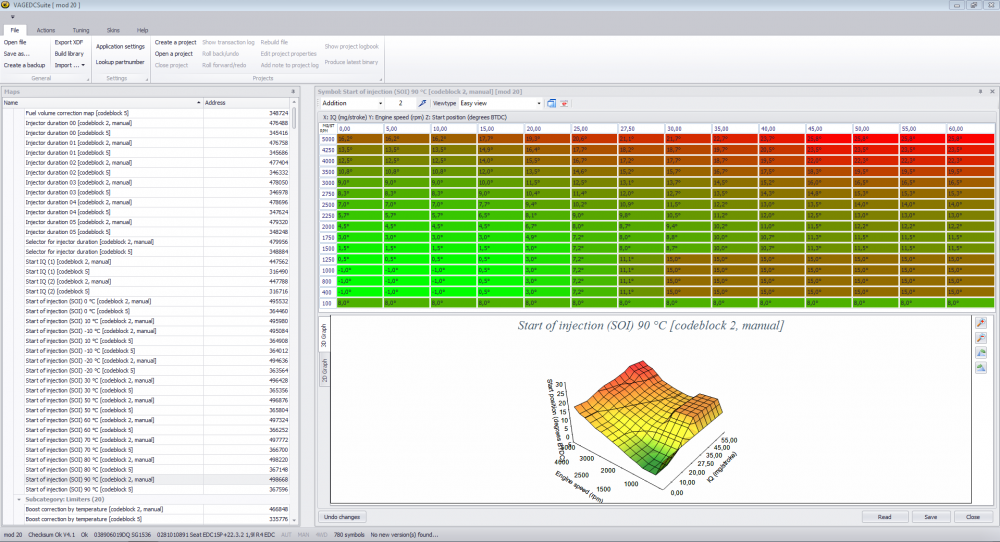Image resolution: width=1000 pixels, height=542 pixels.
Task: Select the Application settings ribbon command
Action: click(x=120, y=46)
